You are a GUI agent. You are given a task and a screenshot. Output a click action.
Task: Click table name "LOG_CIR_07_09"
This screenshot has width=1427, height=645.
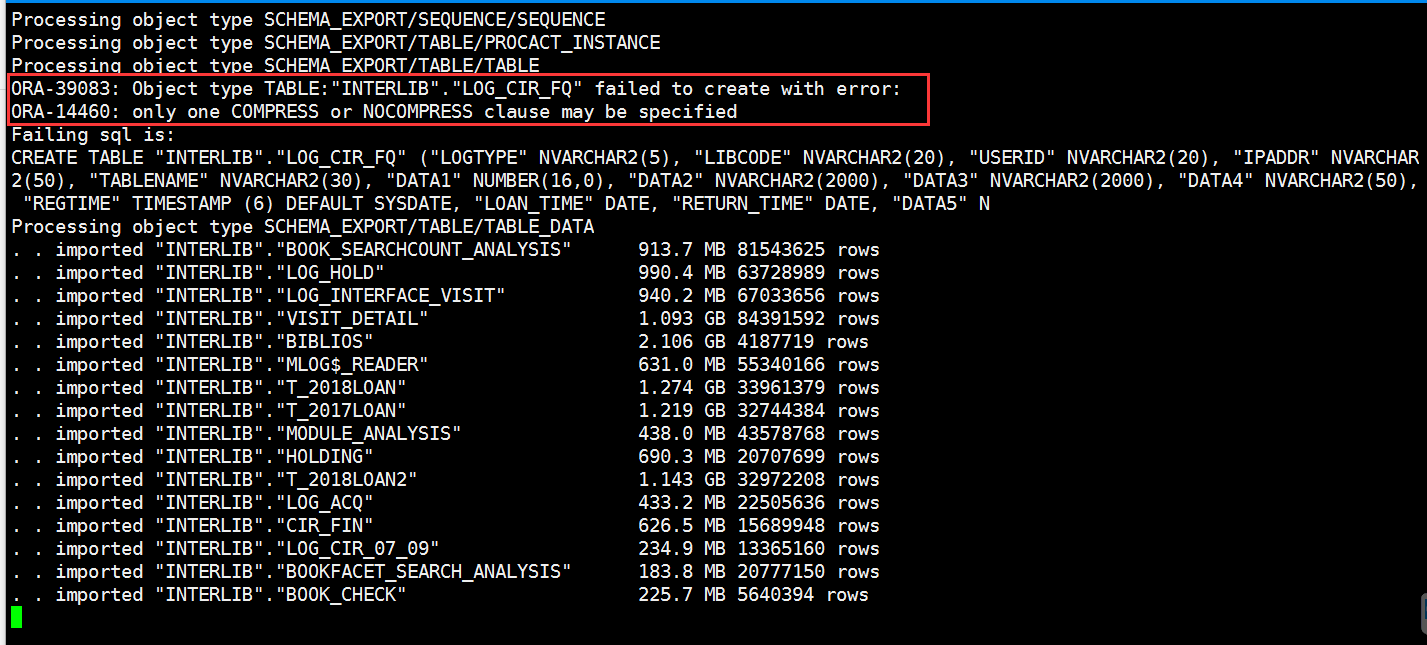click(357, 549)
